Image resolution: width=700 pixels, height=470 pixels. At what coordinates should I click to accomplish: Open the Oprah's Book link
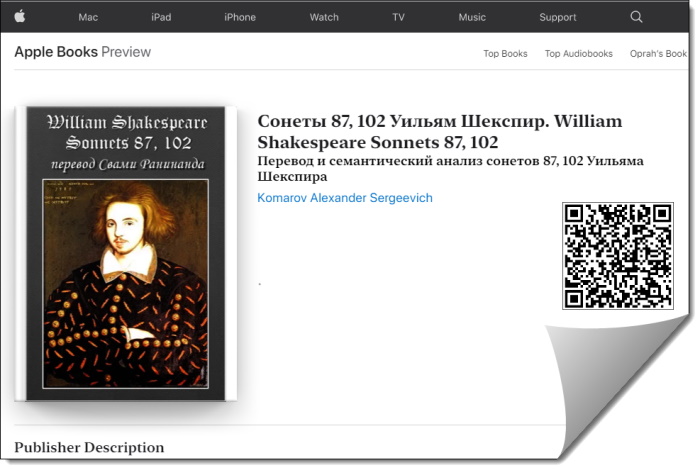(x=658, y=54)
